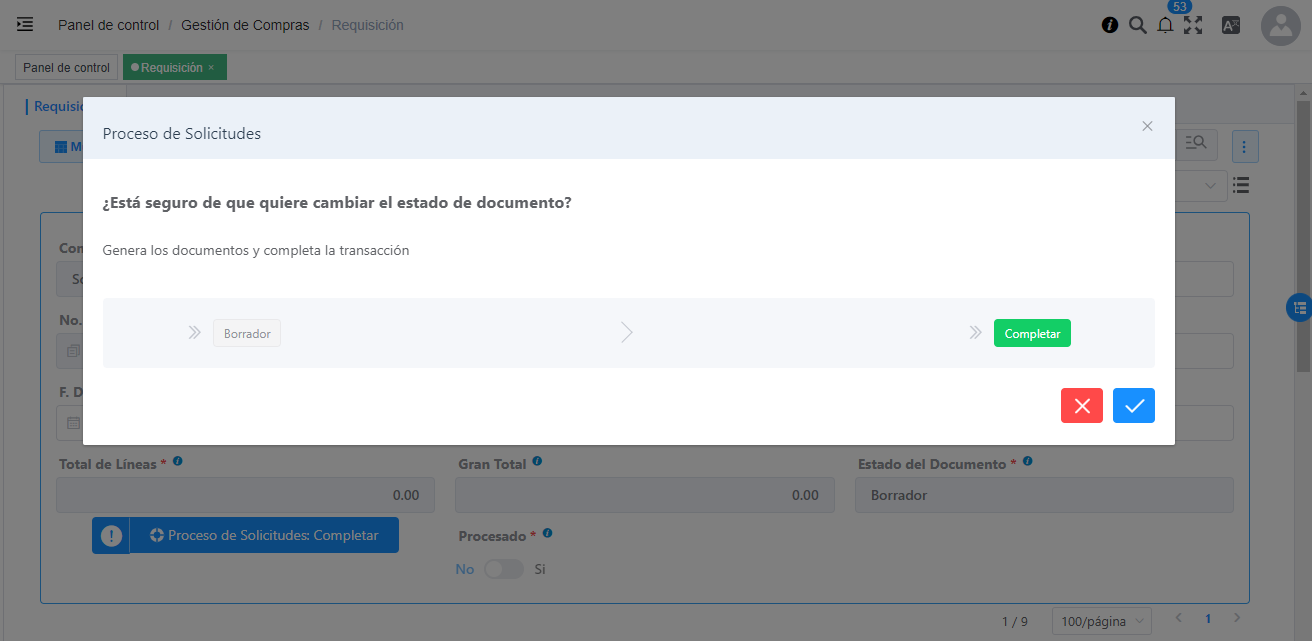
Task: Close the Proceso de Solicitudes dialog
Action: click(x=1147, y=126)
